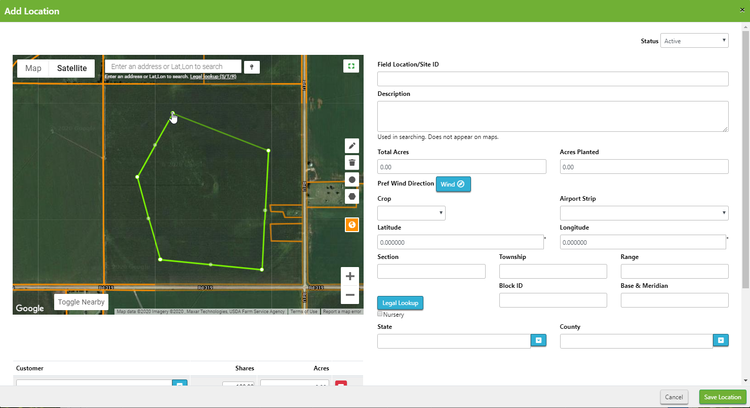Zoom in on the map
750x408 pixels.
(350, 276)
